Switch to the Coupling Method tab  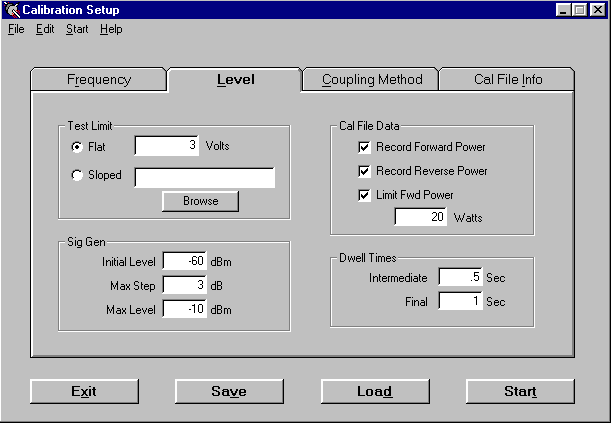pos(372,80)
